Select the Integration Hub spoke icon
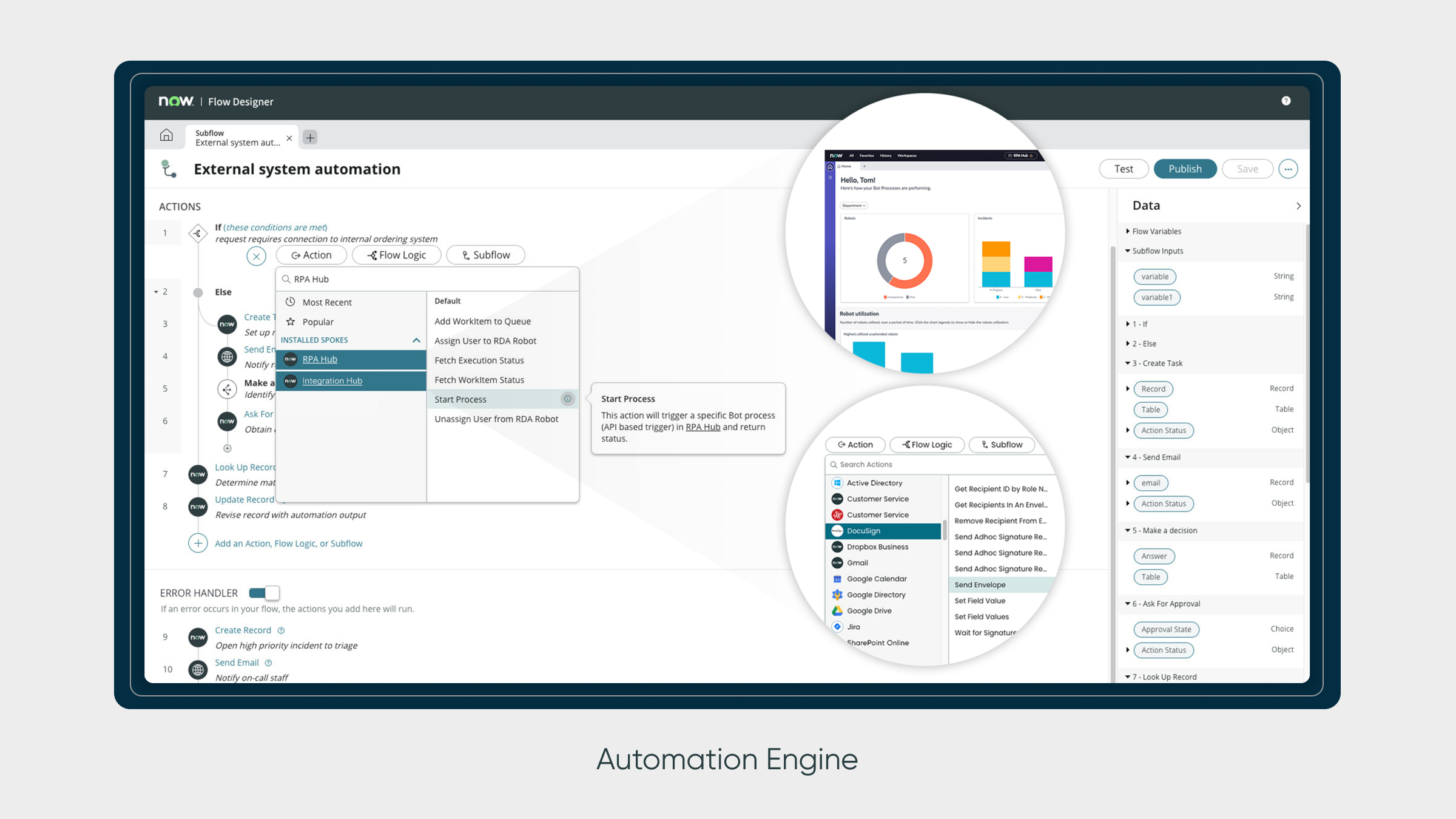1456x819 pixels. point(290,381)
